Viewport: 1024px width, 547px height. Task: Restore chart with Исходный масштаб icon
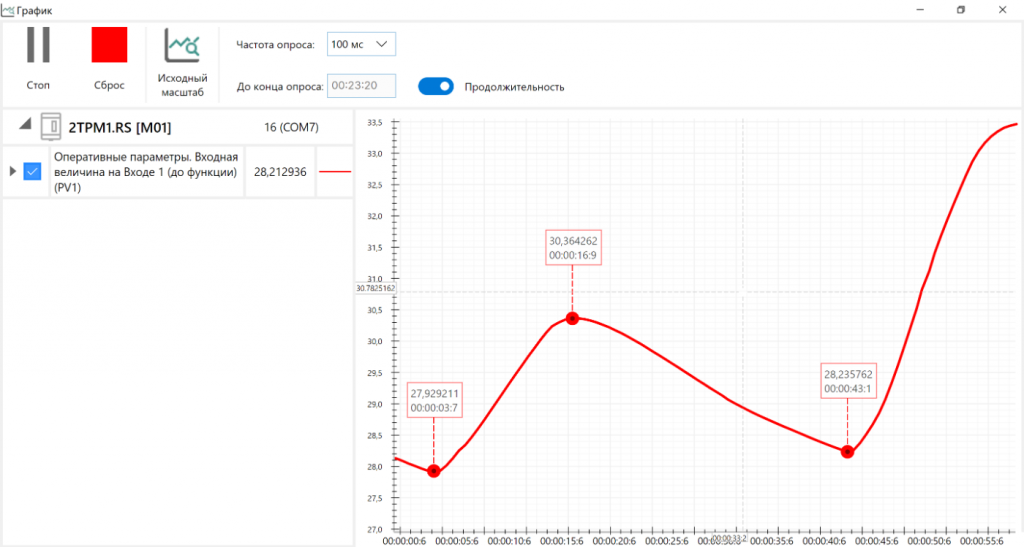182,46
